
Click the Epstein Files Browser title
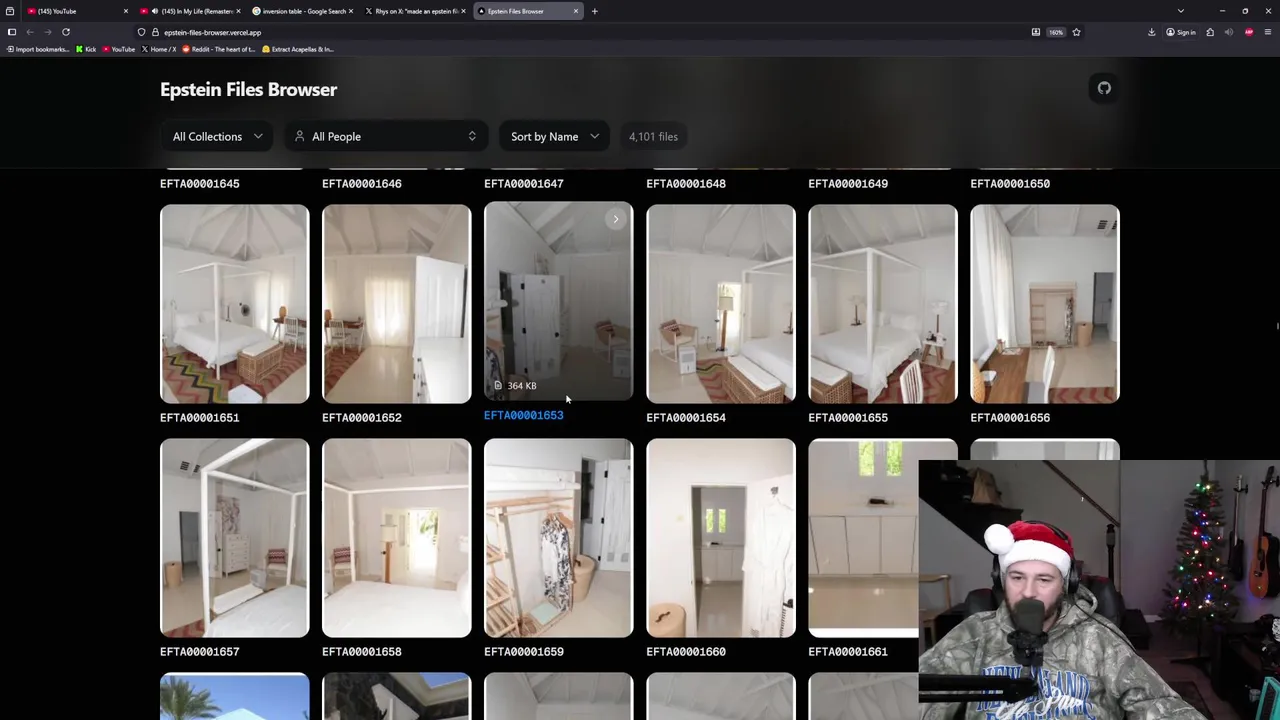click(248, 89)
